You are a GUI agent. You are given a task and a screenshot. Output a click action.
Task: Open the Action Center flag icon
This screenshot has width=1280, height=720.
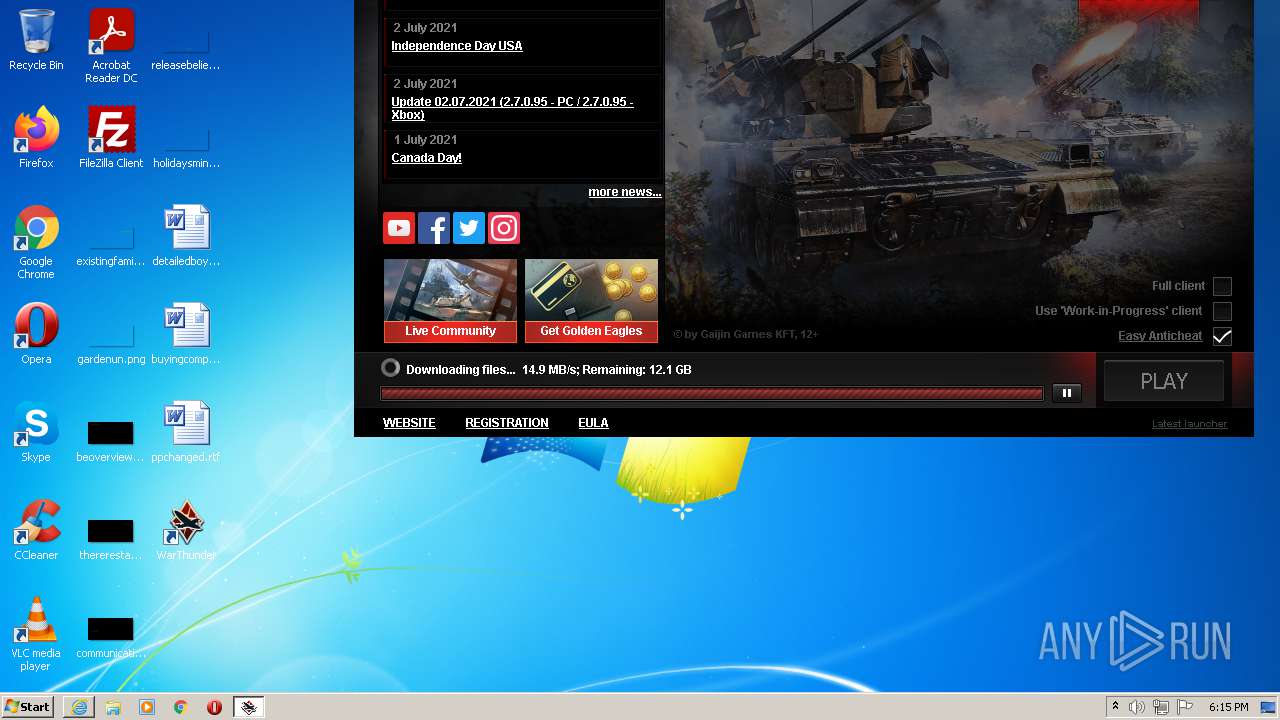click(x=1185, y=707)
